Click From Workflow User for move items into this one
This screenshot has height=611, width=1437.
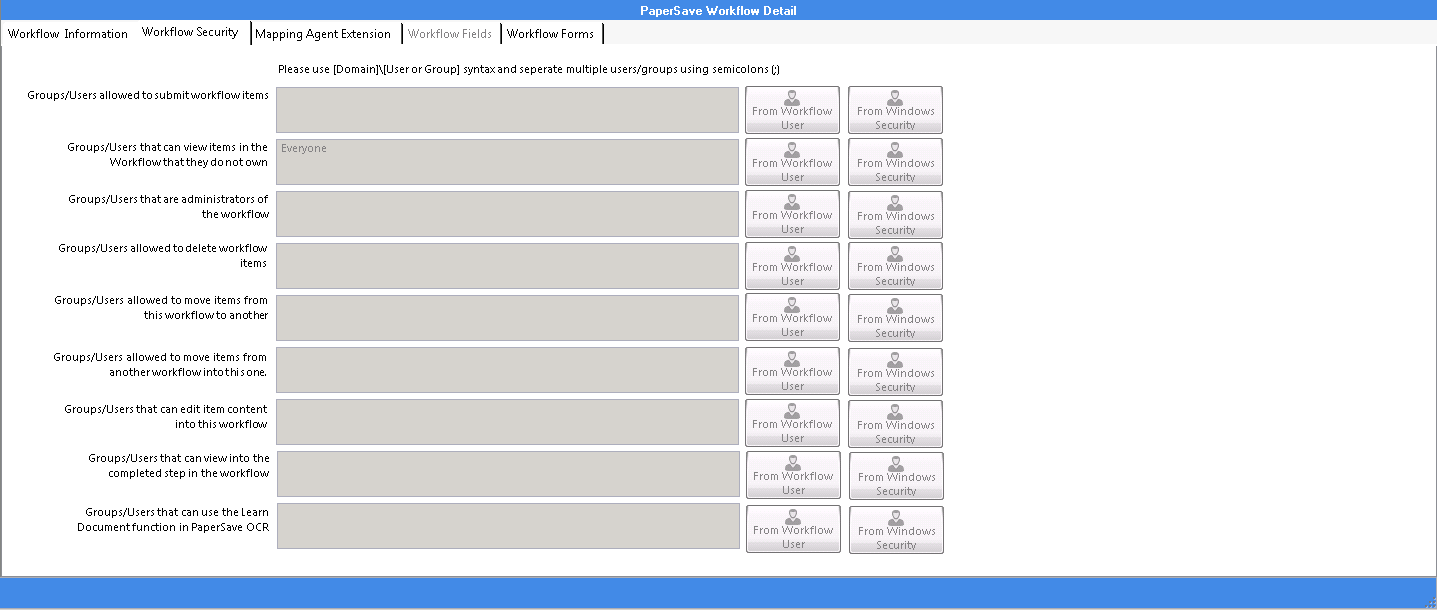coord(792,371)
